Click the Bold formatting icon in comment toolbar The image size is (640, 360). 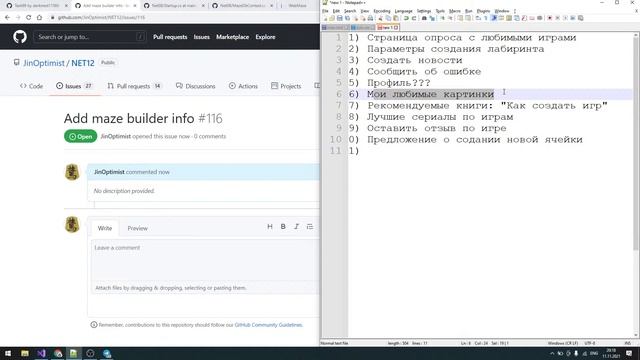pos(283,227)
